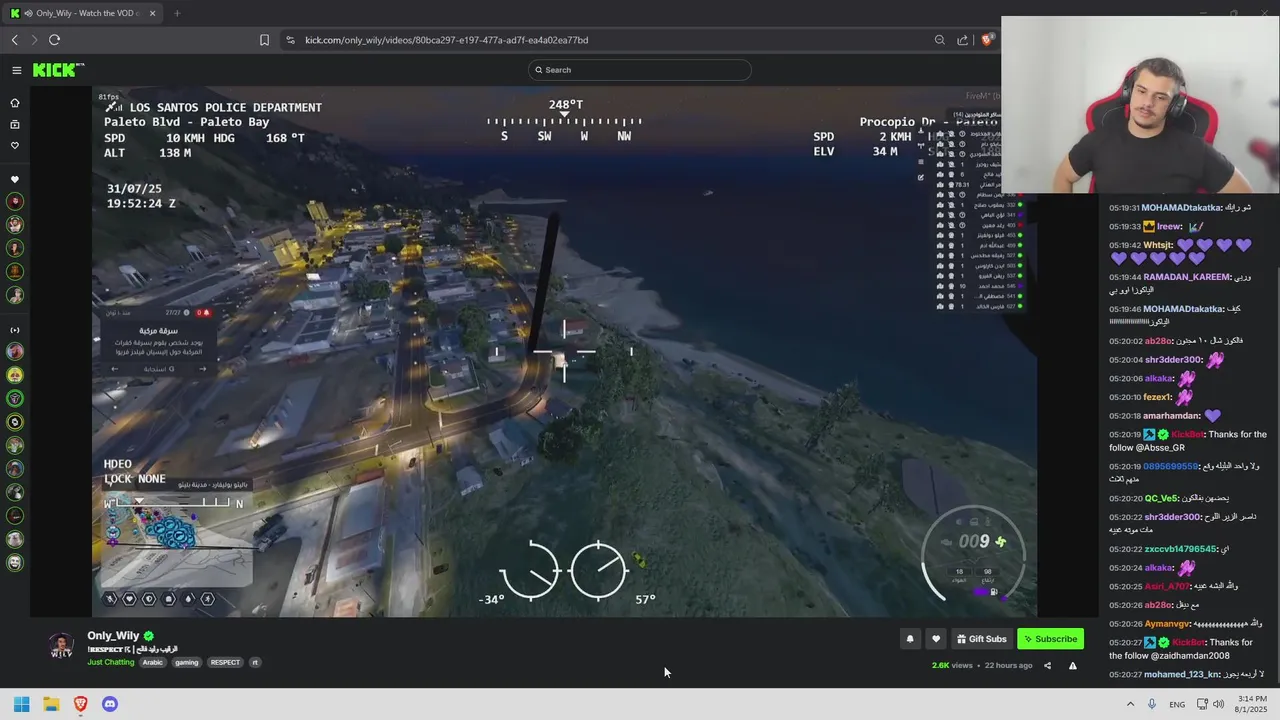Open the Browse icon in Kick sidebar

15,125
